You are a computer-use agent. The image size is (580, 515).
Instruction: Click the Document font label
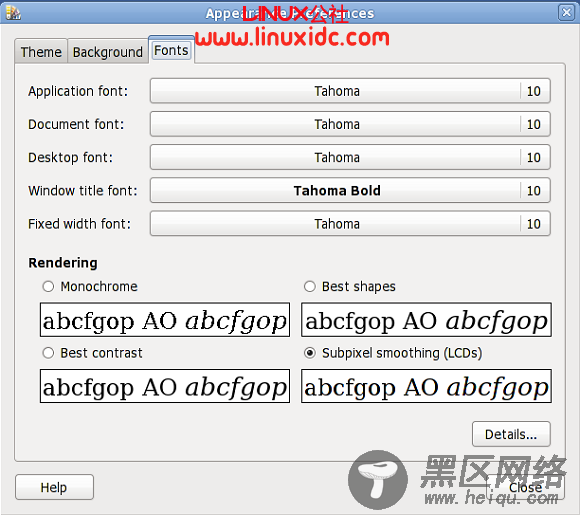[76, 124]
